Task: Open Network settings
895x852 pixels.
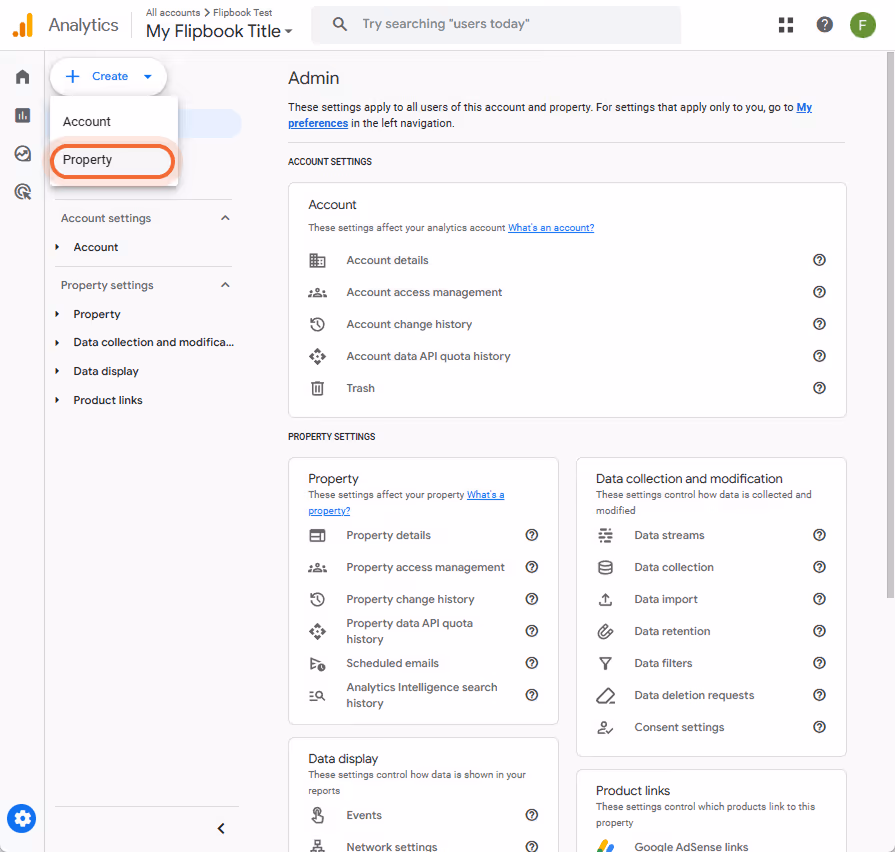Action: (x=392, y=846)
